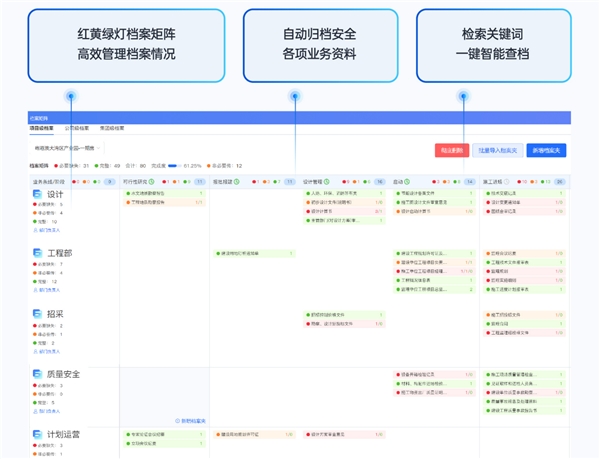Switch to the 公司级档案 tab

77,128
